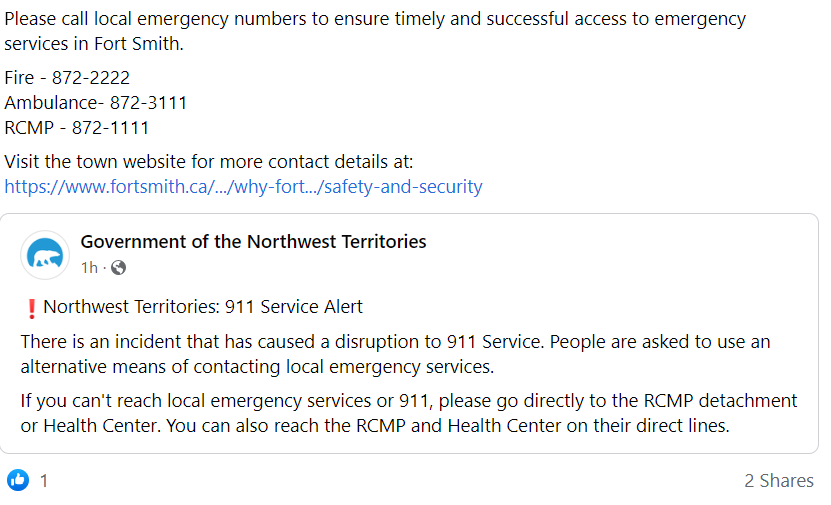831x505 pixels.
Task: Click the "Please call local emergency numbers" paragraph
Action: [x=374, y=20]
